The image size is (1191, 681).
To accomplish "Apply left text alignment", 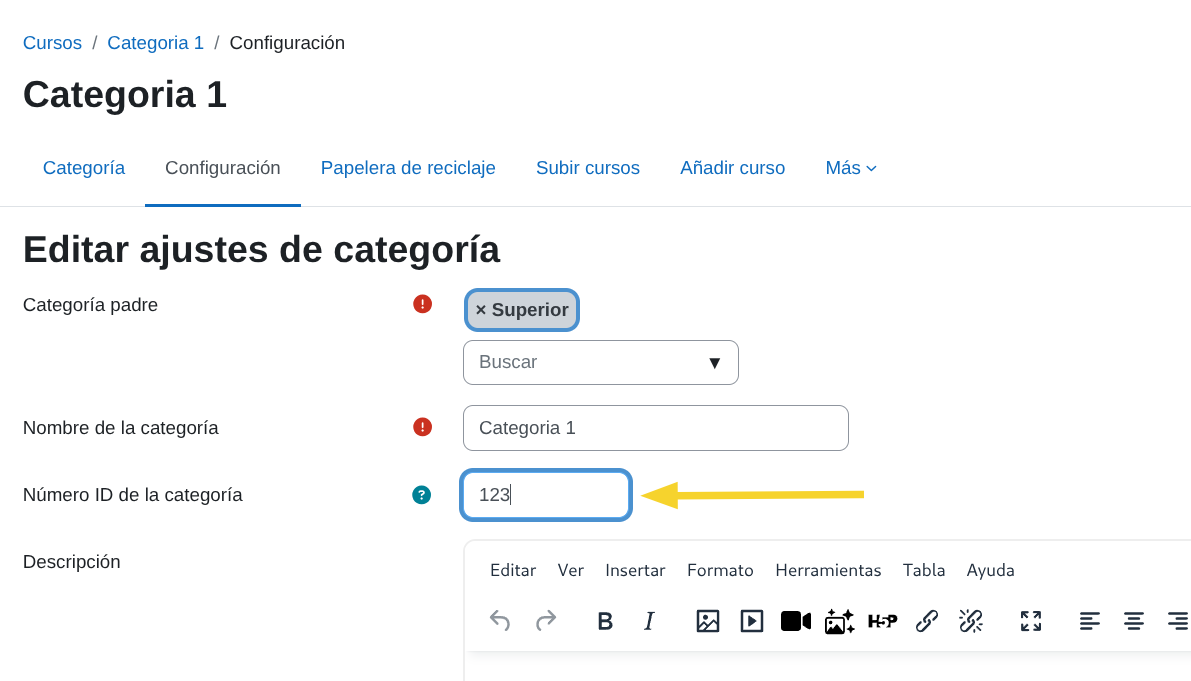I will coord(1089,621).
